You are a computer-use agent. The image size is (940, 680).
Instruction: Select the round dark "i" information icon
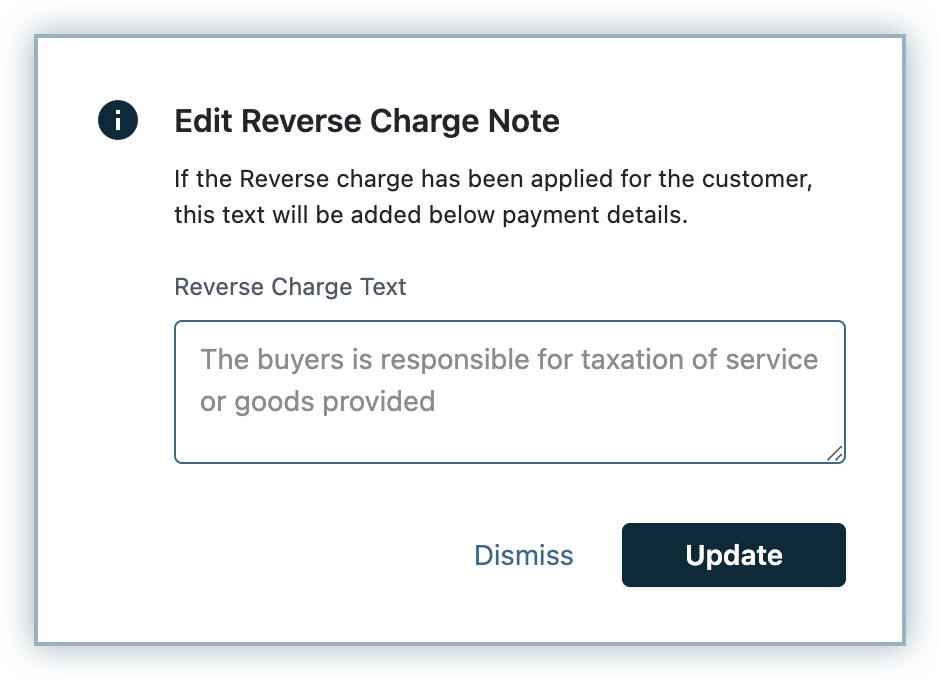pyautogui.click(x=117, y=122)
